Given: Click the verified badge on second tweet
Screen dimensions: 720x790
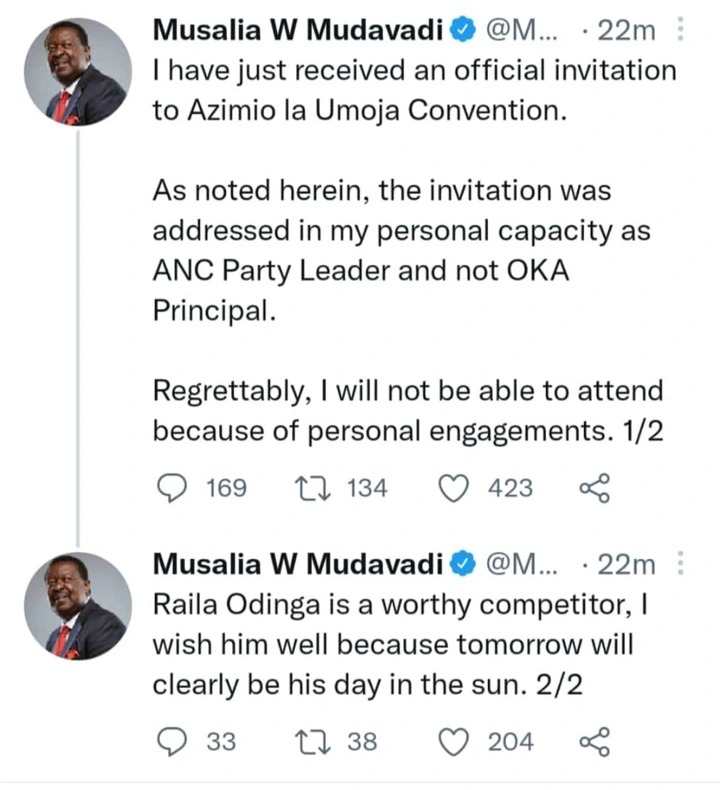Looking at the screenshot, I should [x=464, y=564].
